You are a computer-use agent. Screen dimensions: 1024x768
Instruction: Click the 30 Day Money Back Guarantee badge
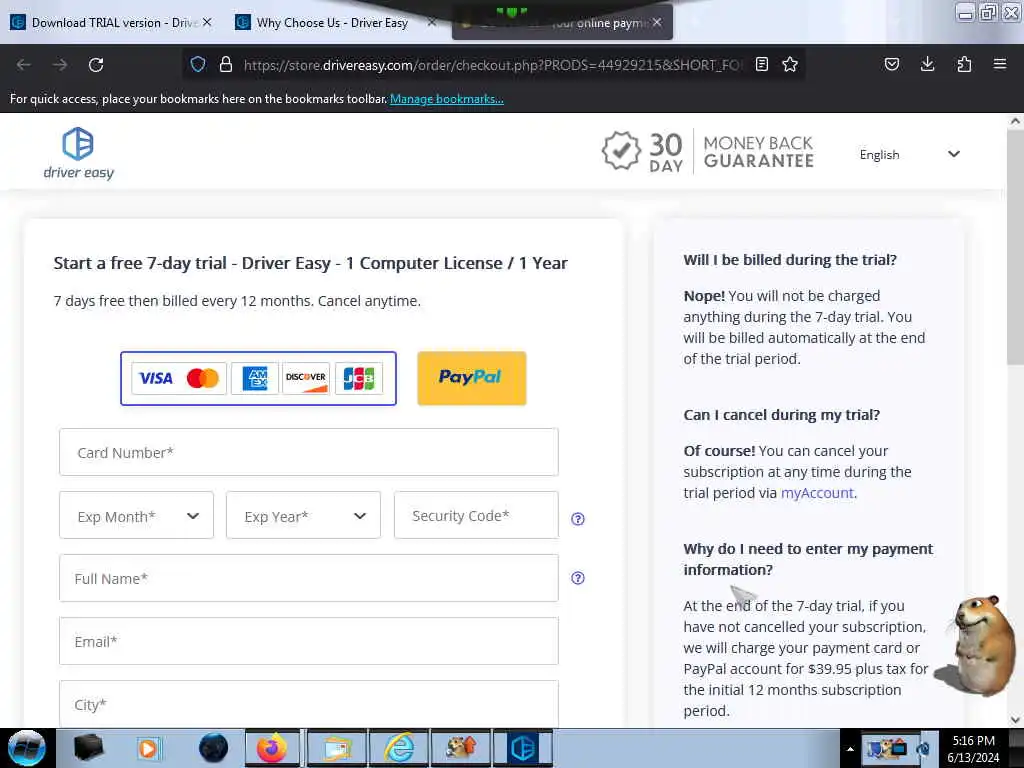[x=708, y=152]
